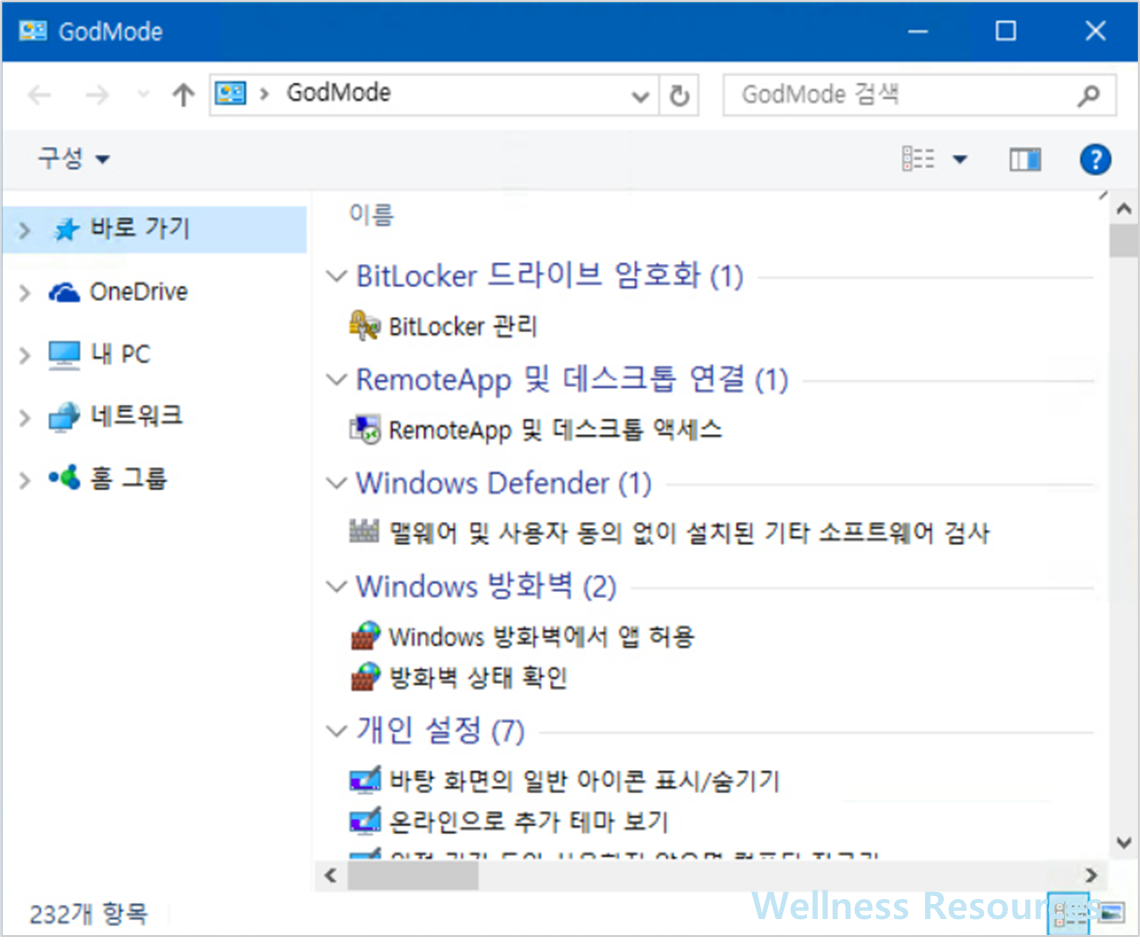Open 방화벽 상태 확인
The width and height of the screenshot is (1140, 950).
tap(478, 677)
